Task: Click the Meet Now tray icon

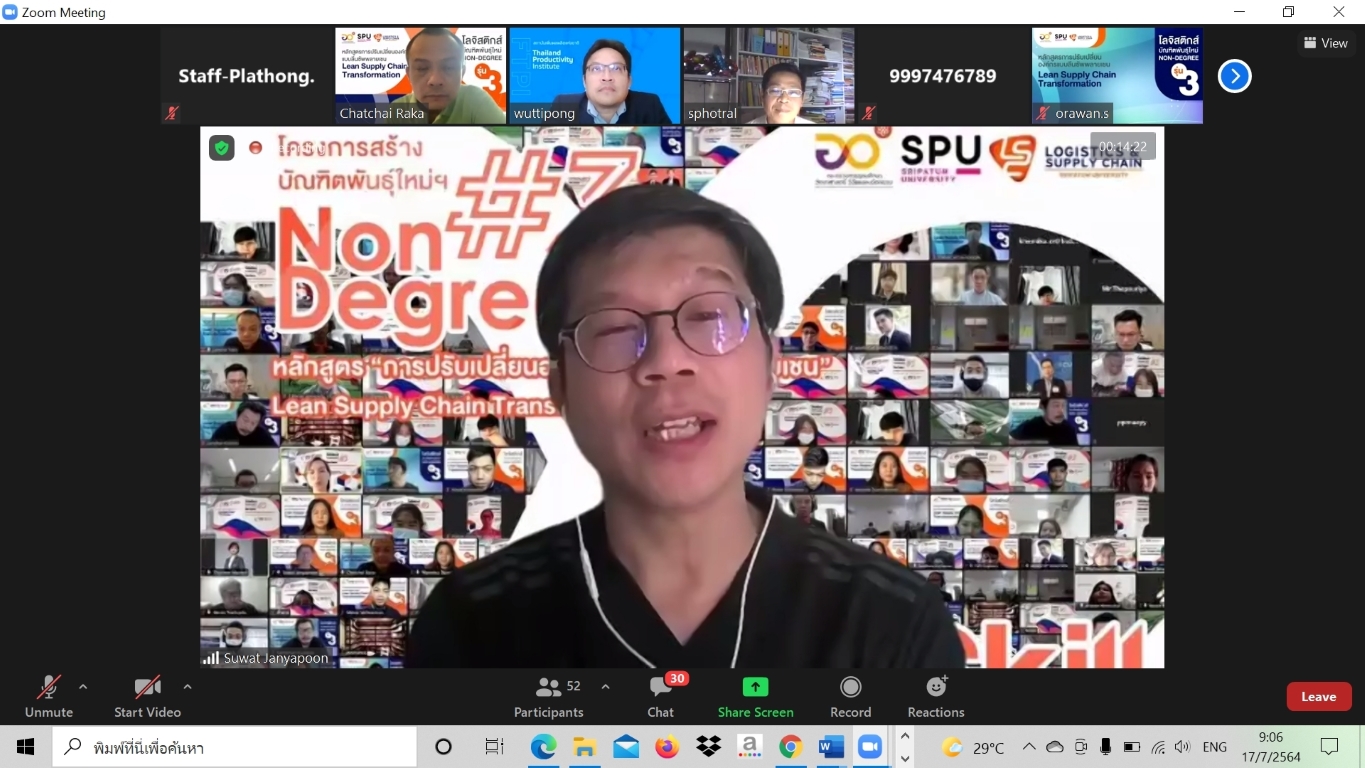Action: point(1081,747)
